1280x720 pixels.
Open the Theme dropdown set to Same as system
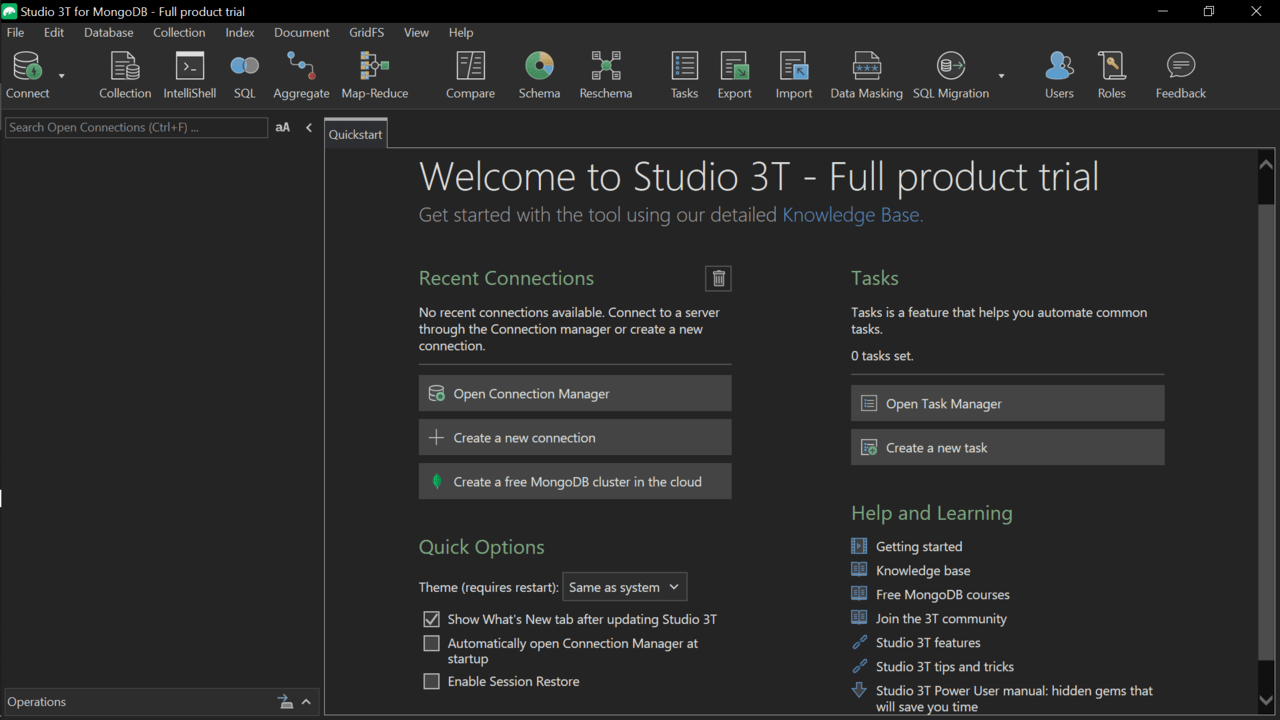[x=624, y=587]
